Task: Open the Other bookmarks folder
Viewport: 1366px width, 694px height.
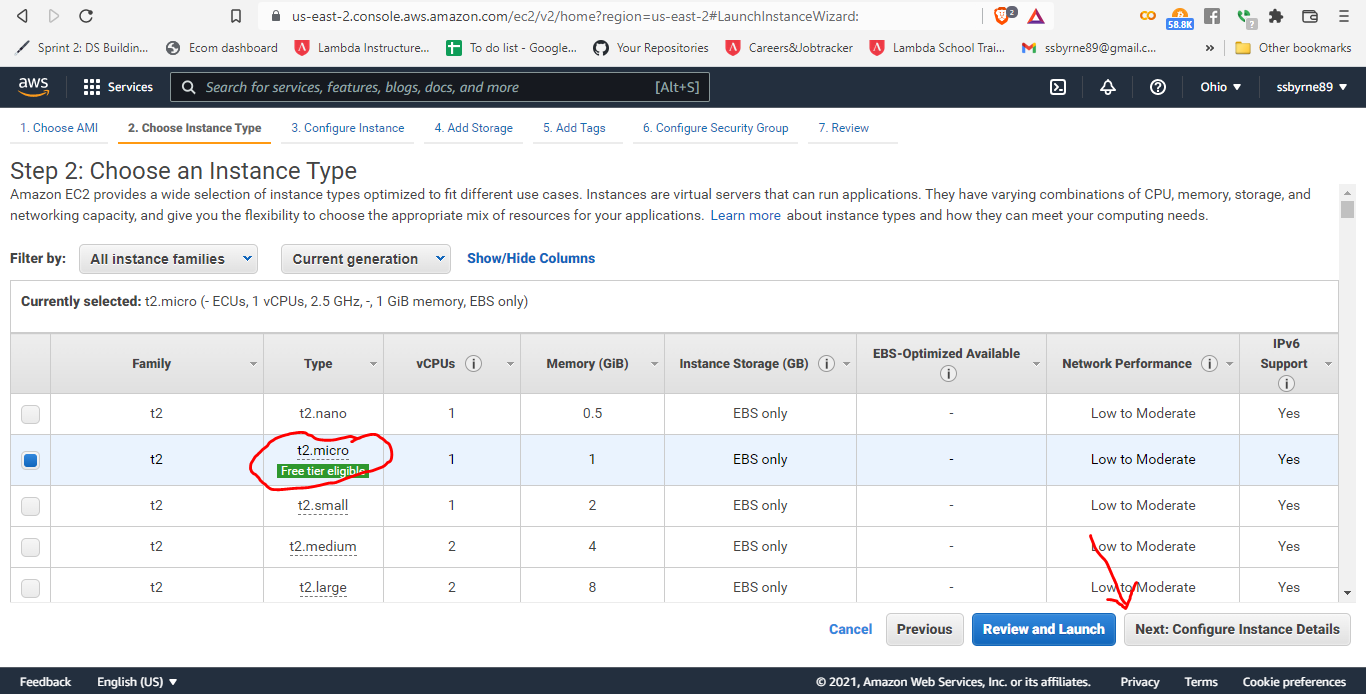Action: click(x=1294, y=48)
